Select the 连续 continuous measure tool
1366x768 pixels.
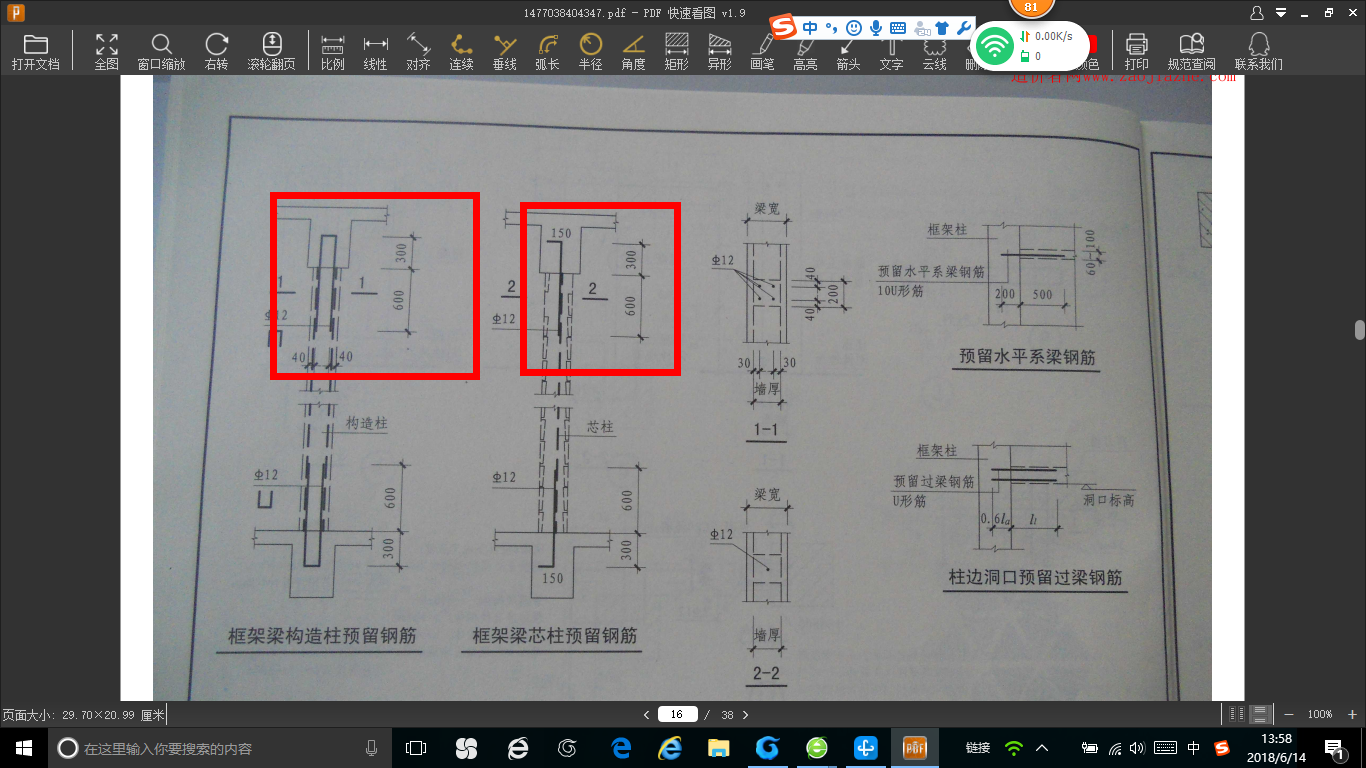pos(461,51)
